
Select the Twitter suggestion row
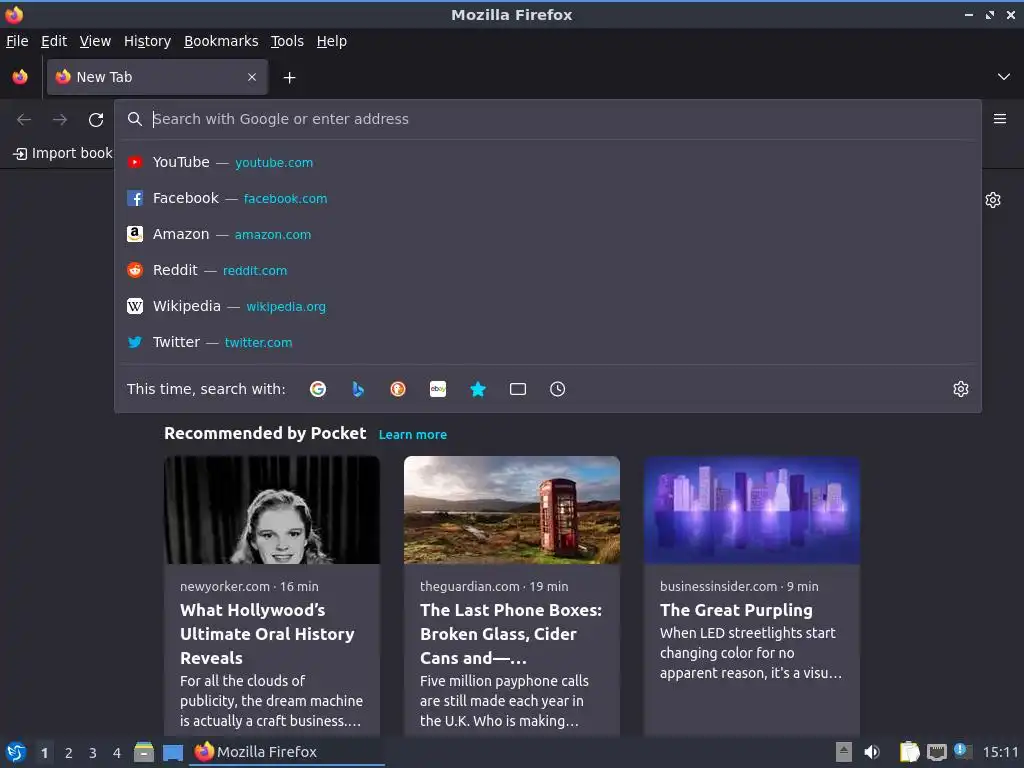(x=548, y=342)
